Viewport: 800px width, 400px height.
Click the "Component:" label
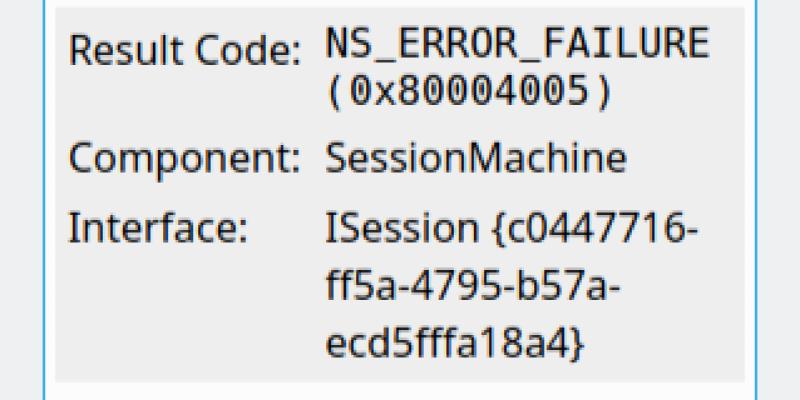(186, 159)
